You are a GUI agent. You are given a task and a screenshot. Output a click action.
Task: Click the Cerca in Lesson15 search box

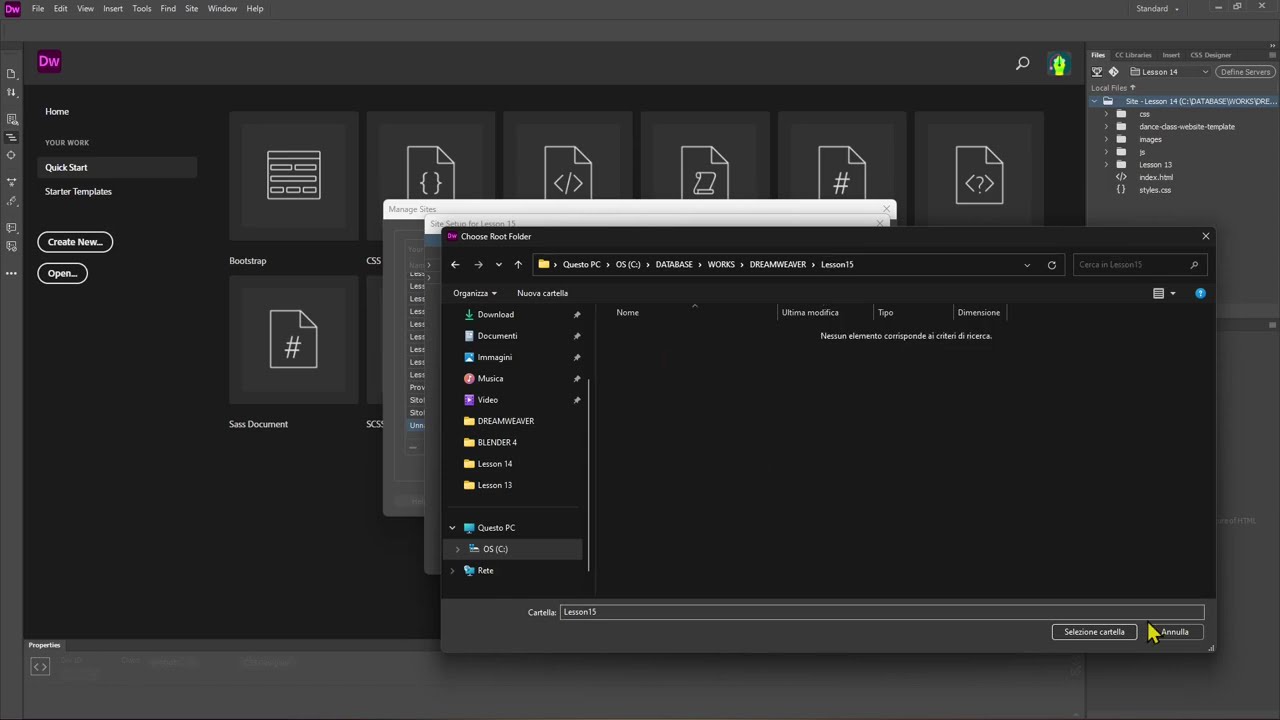(x=1138, y=265)
